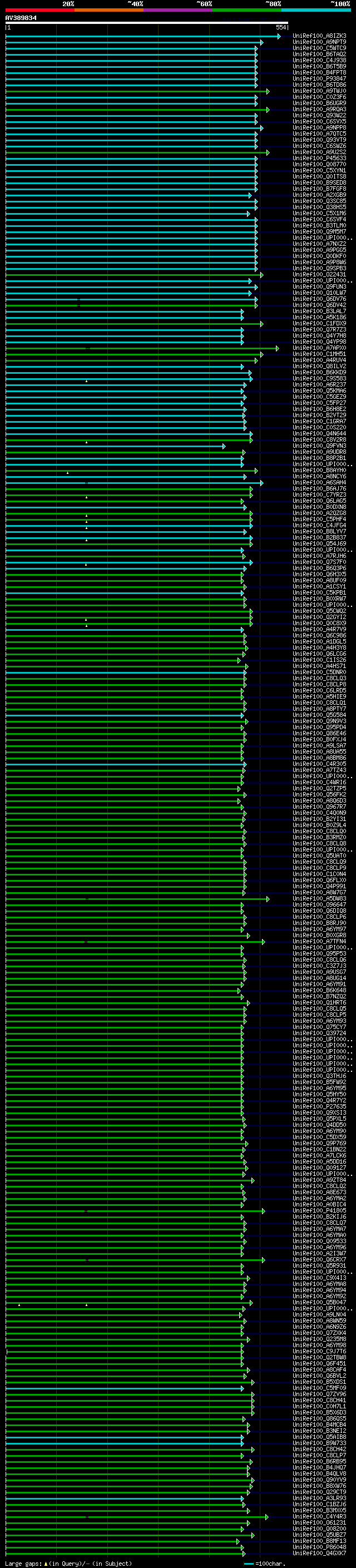Open hit UniRef100_P93847

[319, 78]
